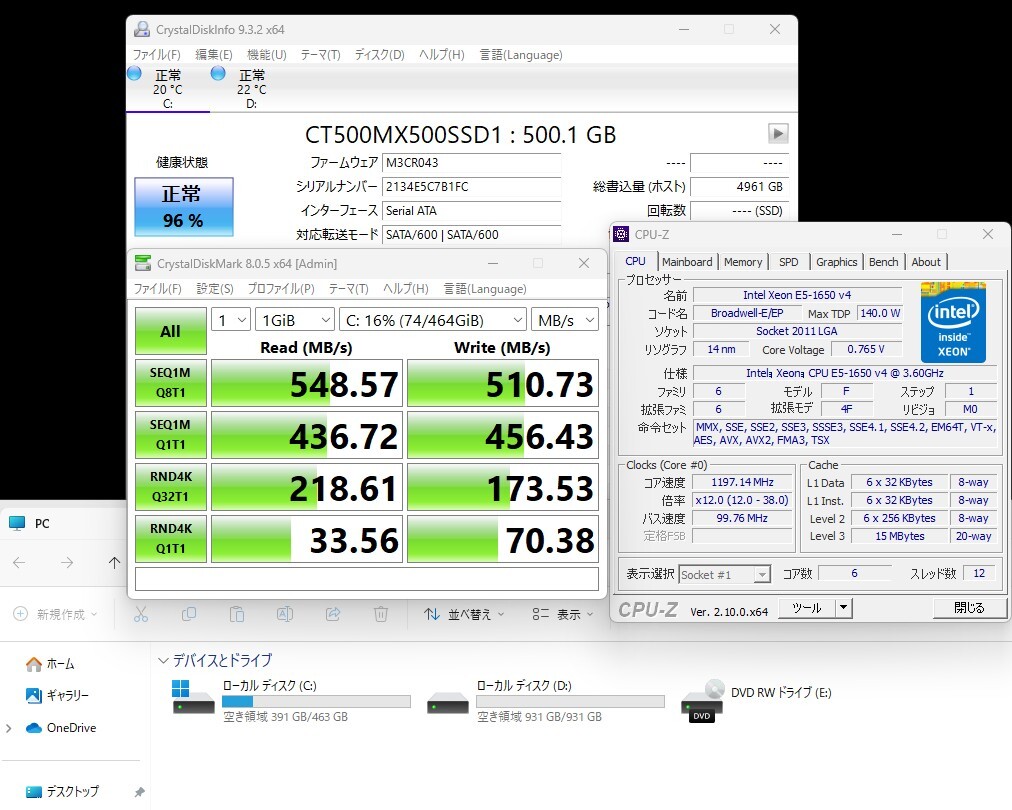The width and height of the screenshot is (1012, 810).
Task: Click RND4K Q1T1 write result 70.38
Action: point(503,540)
